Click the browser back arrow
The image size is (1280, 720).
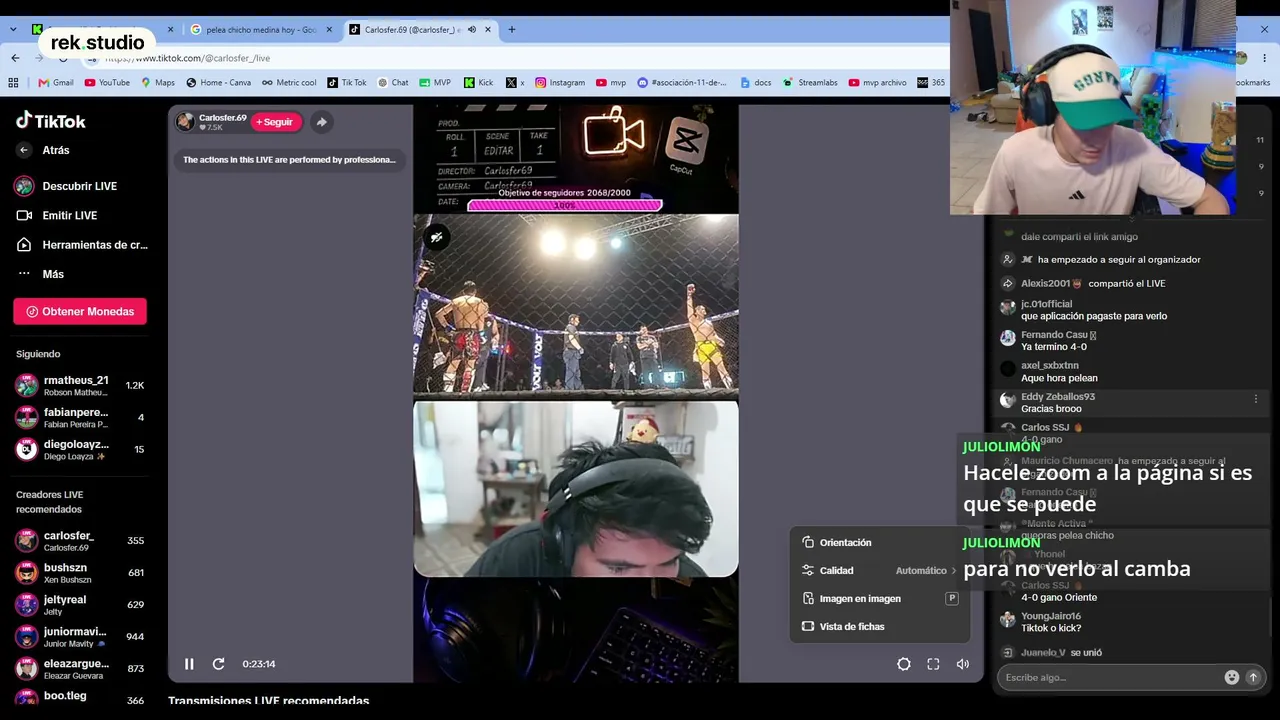pos(15,58)
